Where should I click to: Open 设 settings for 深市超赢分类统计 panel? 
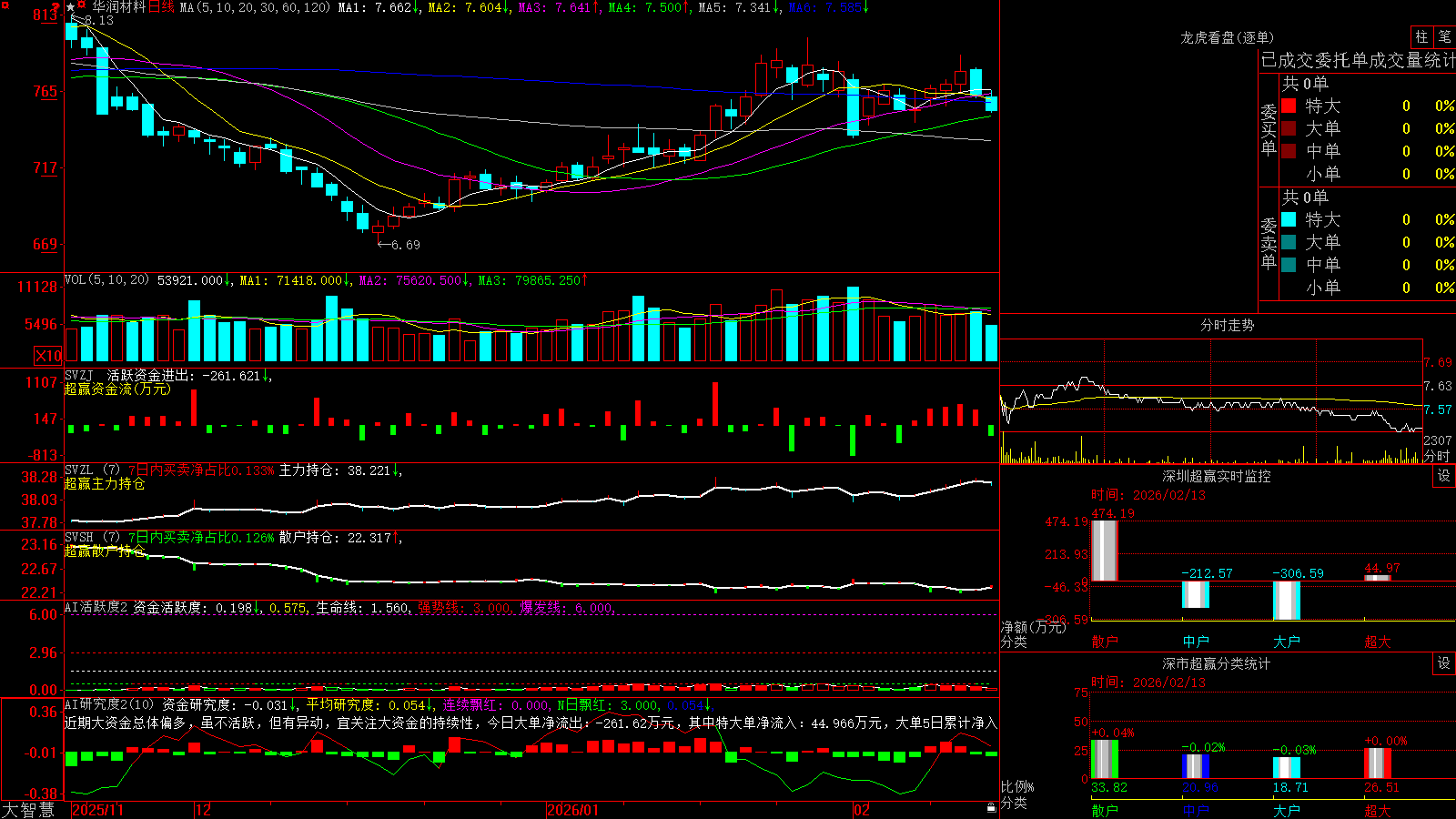[1444, 663]
